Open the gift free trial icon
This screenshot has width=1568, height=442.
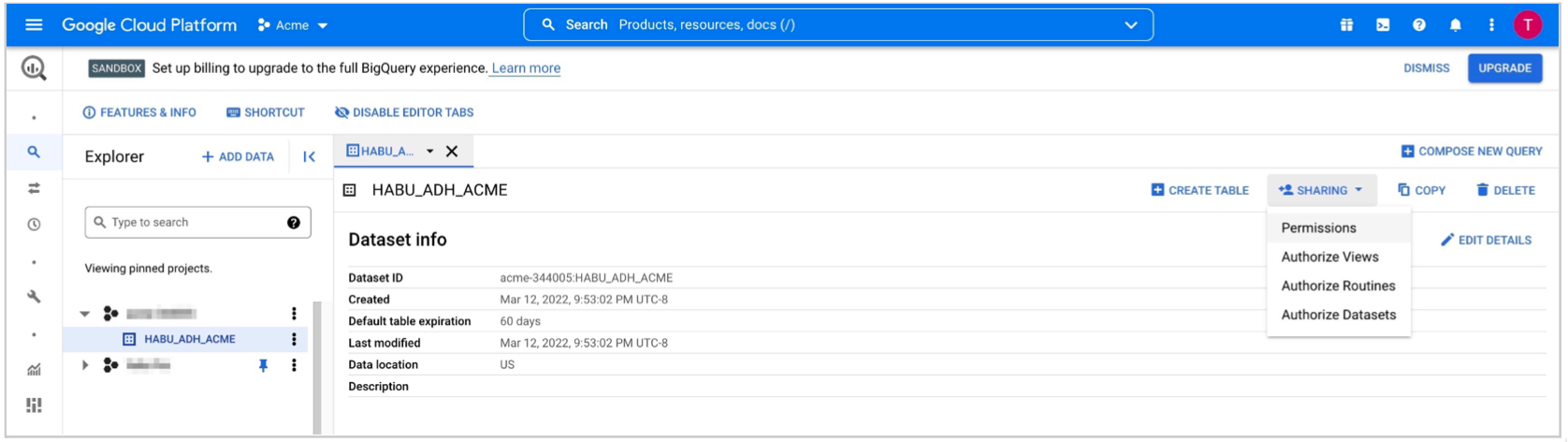(x=1346, y=25)
